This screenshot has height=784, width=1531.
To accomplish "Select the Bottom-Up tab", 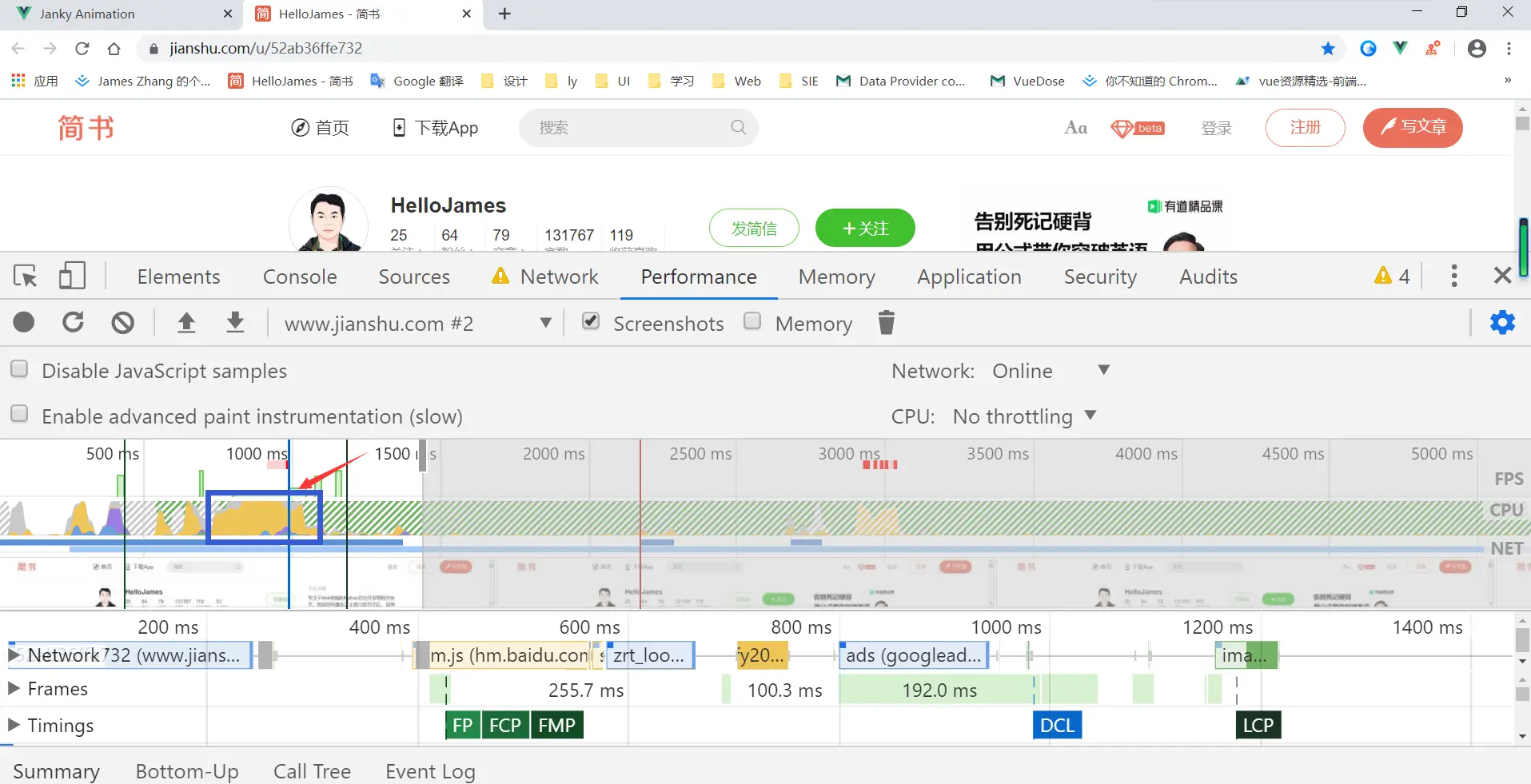I will point(187,771).
